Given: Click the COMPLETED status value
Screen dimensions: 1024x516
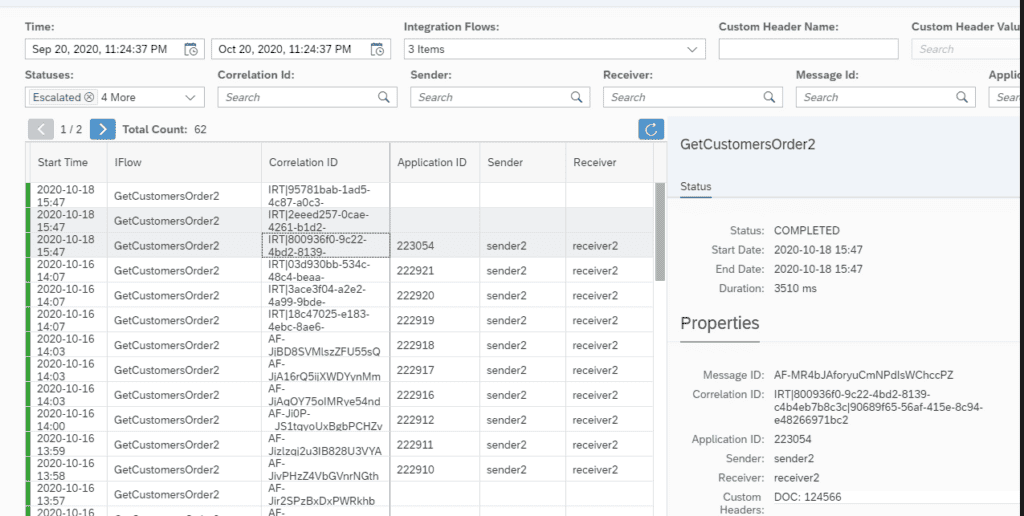Looking at the screenshot, I should [807, 231].
